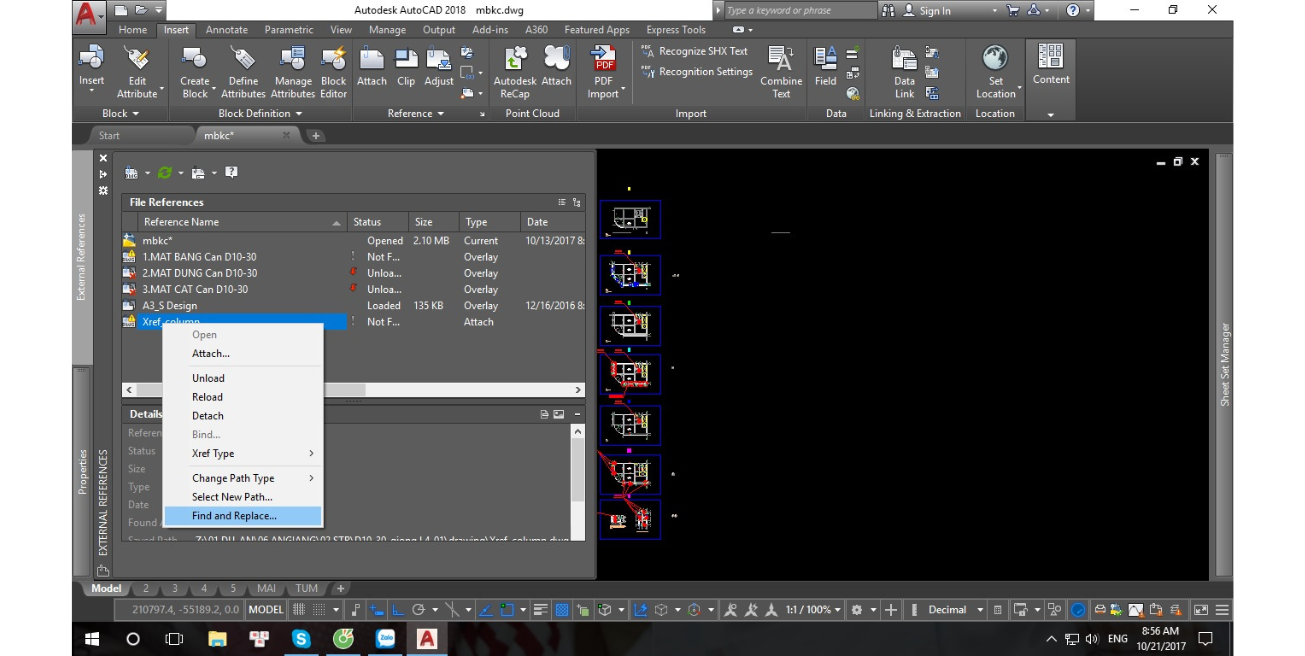Click Recognize SHX Text

695,52
